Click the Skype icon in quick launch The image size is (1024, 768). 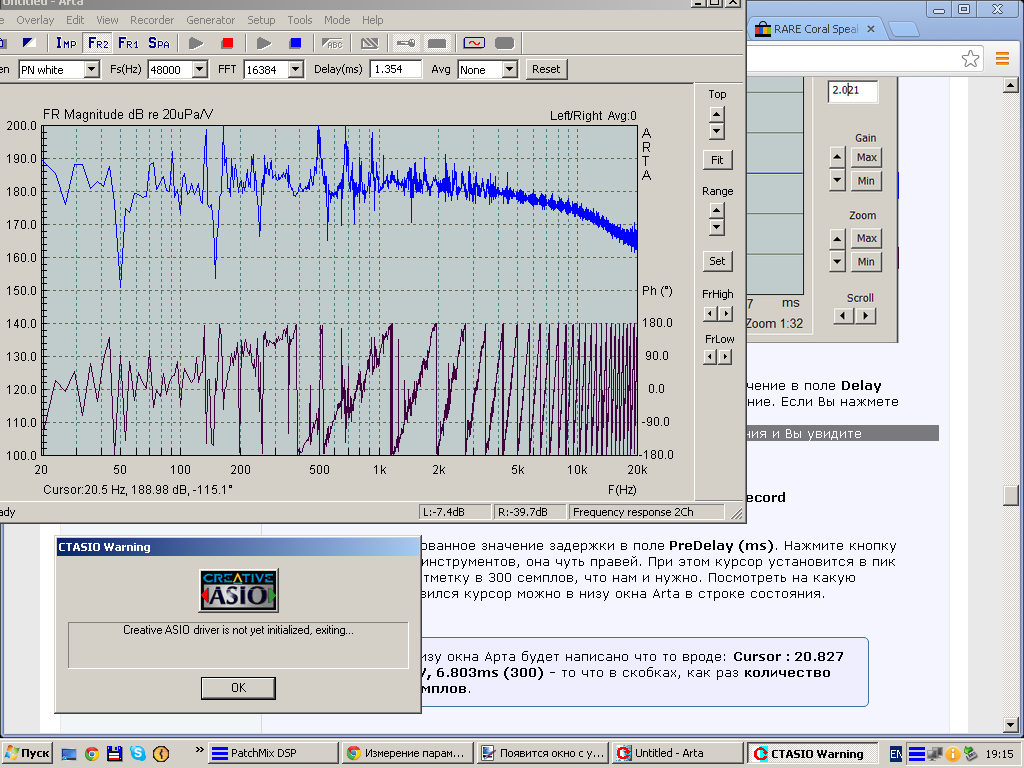click(137, 753)
